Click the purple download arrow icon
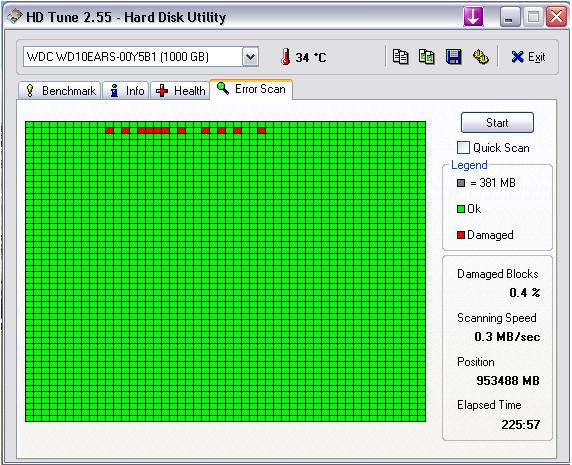 pos(473,17)
